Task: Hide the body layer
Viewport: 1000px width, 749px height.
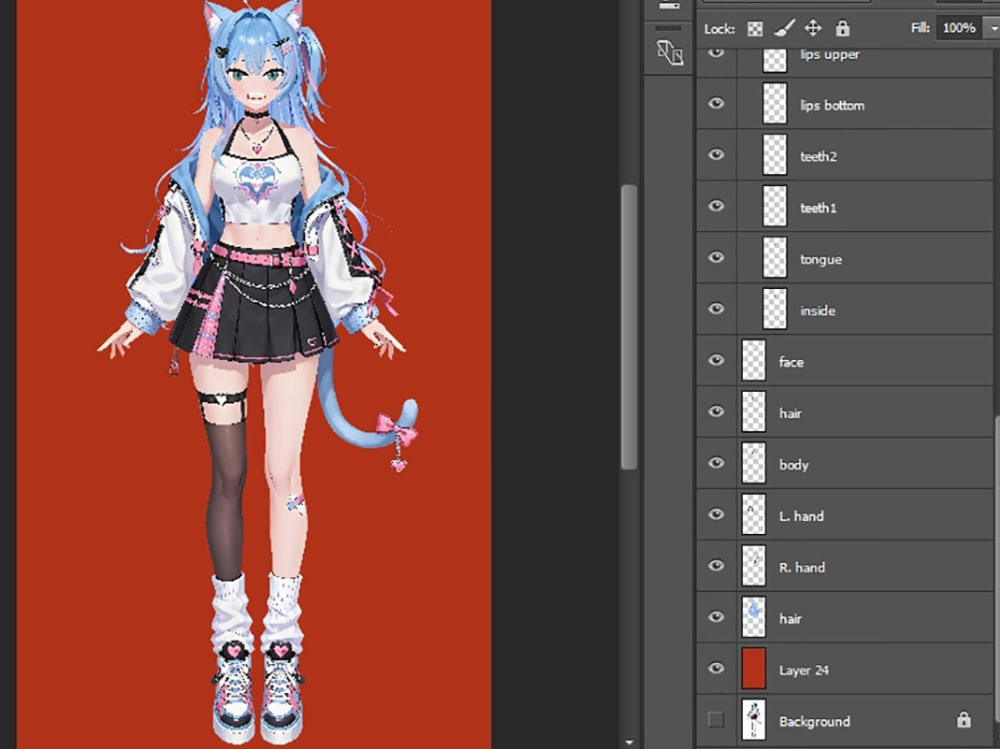Action: tap(716, 463)
